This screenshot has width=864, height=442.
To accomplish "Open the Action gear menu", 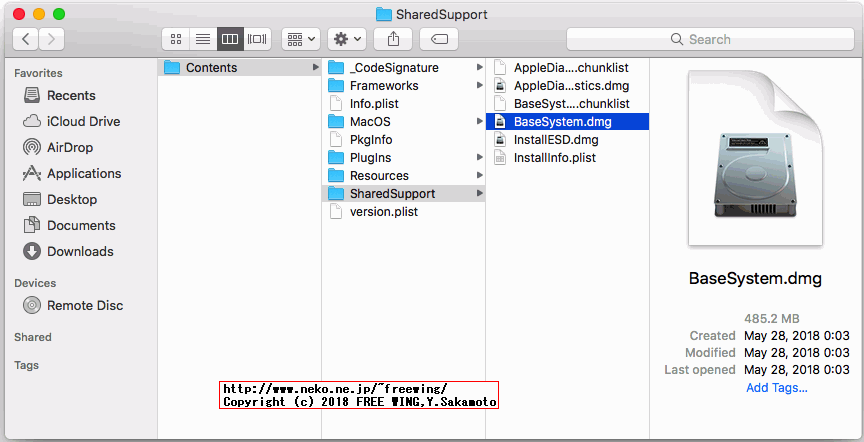I will [347, 39].
